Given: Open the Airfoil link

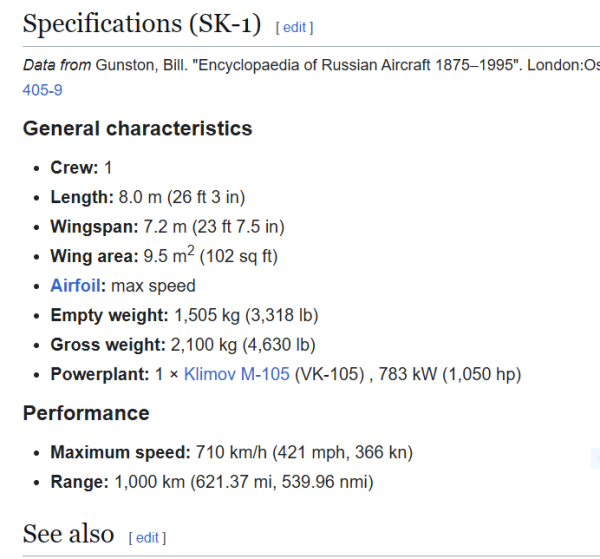Looking at the screenshot, I should 76,286.
